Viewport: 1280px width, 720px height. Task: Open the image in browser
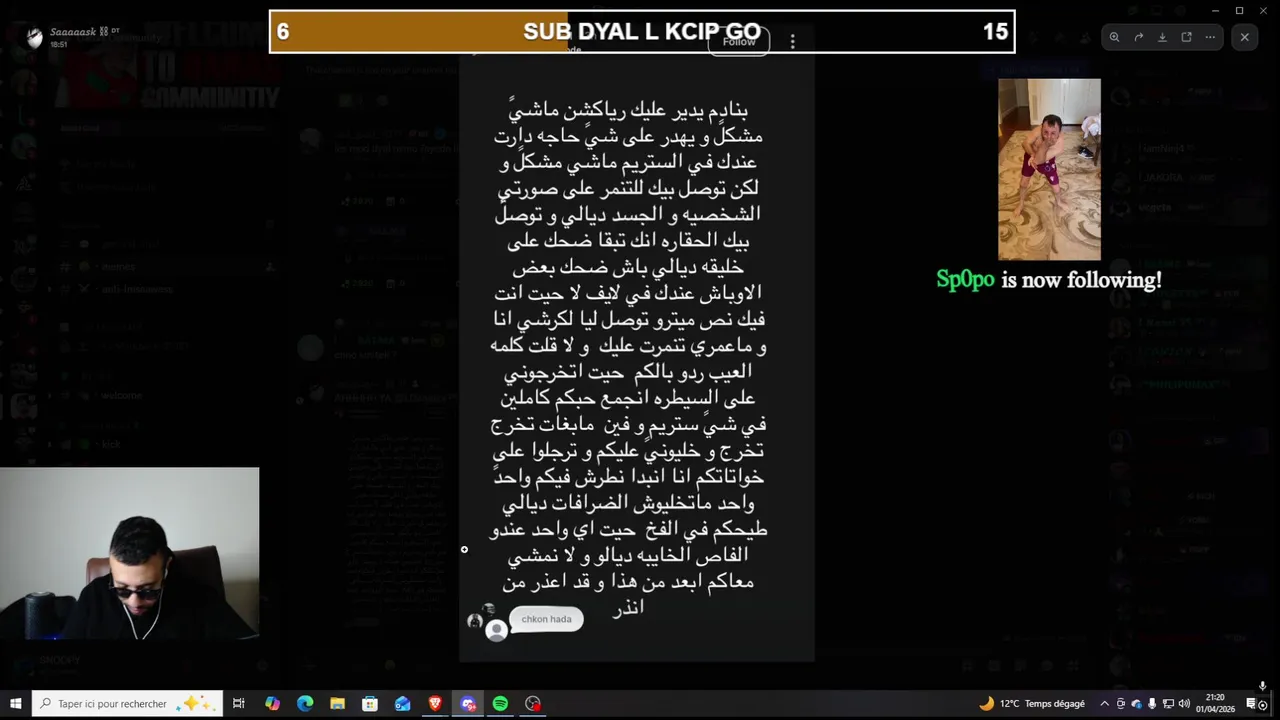click(x=1186, y=37)
